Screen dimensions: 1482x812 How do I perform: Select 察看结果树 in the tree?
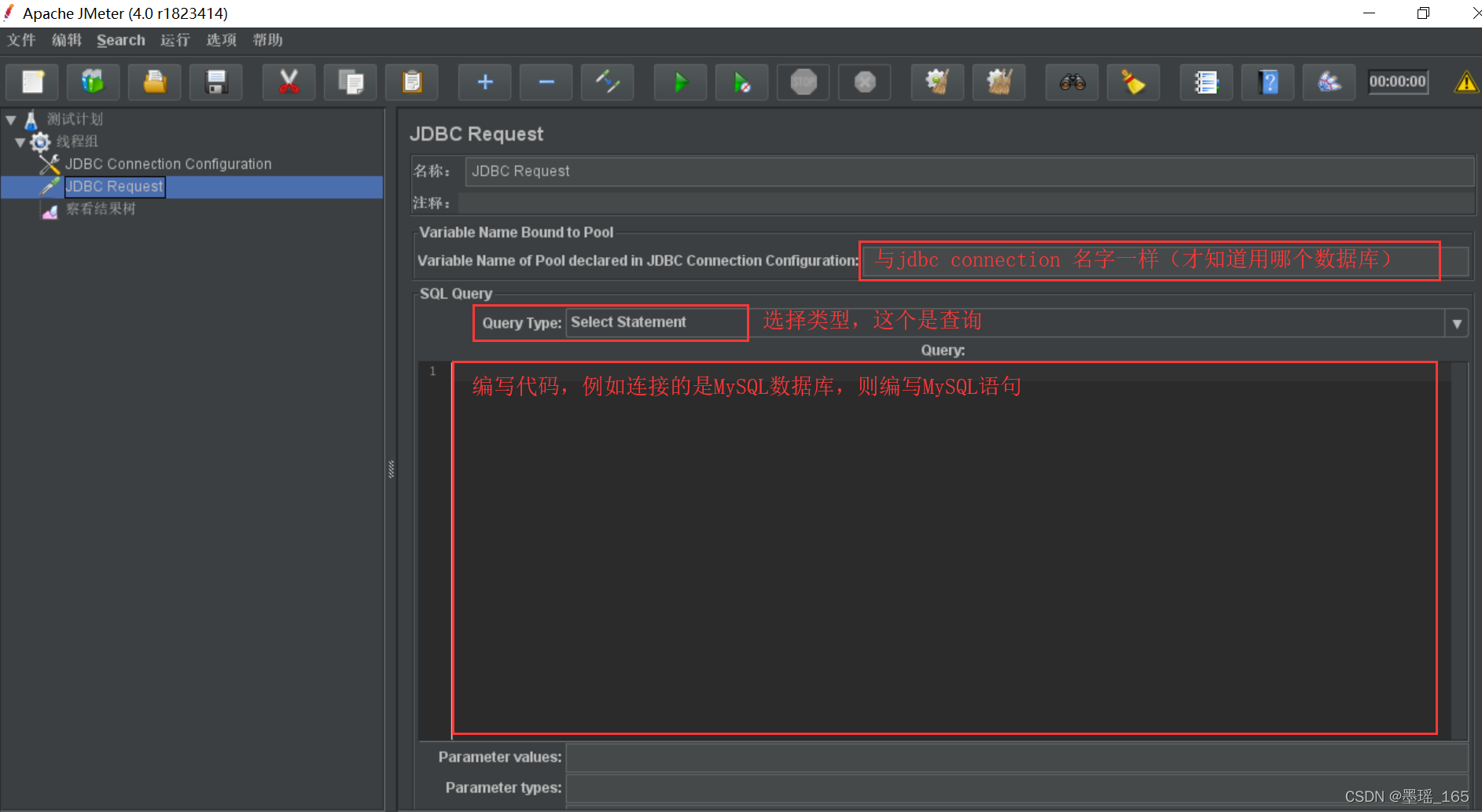point(101,209)
